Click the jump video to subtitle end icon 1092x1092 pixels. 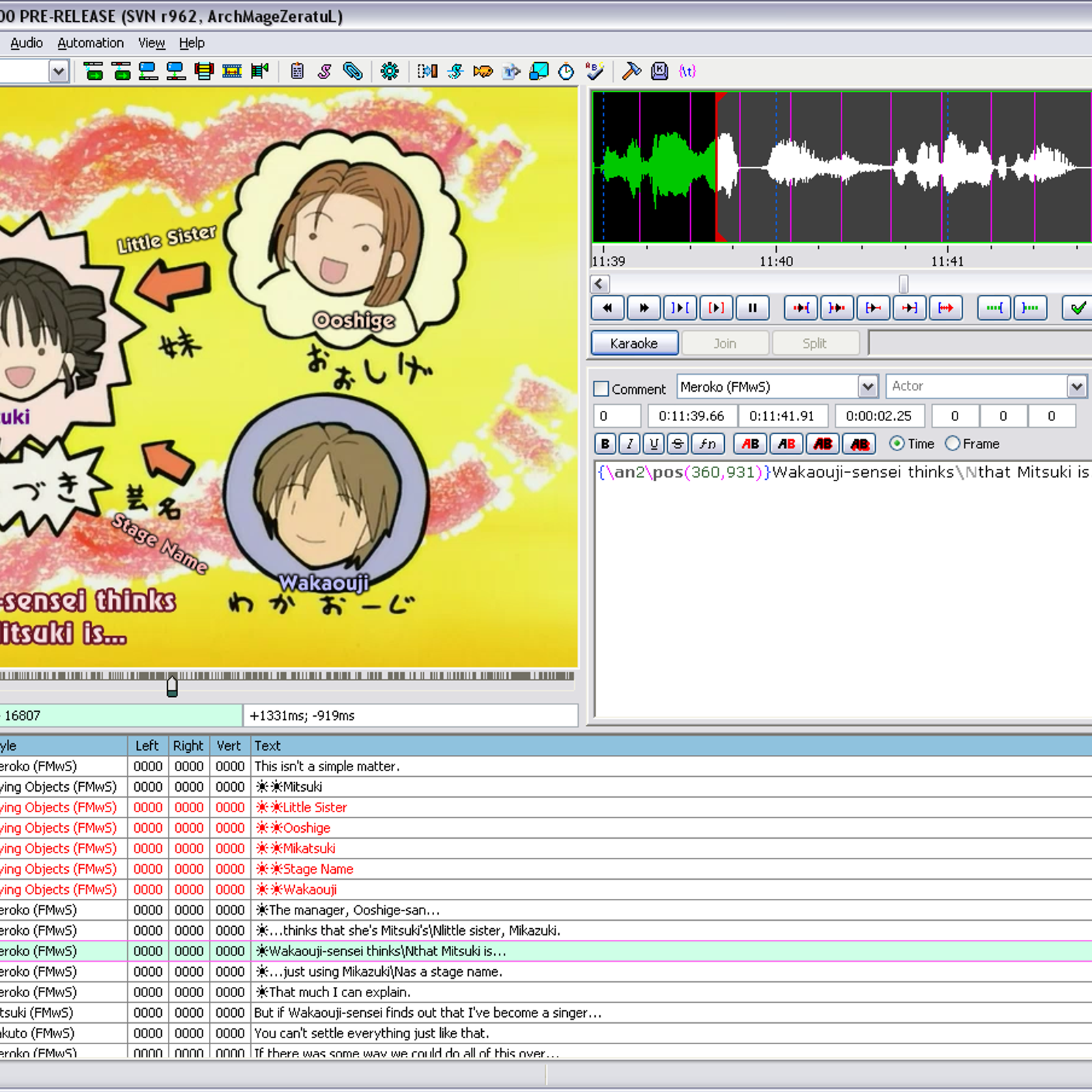pos(121,71)
